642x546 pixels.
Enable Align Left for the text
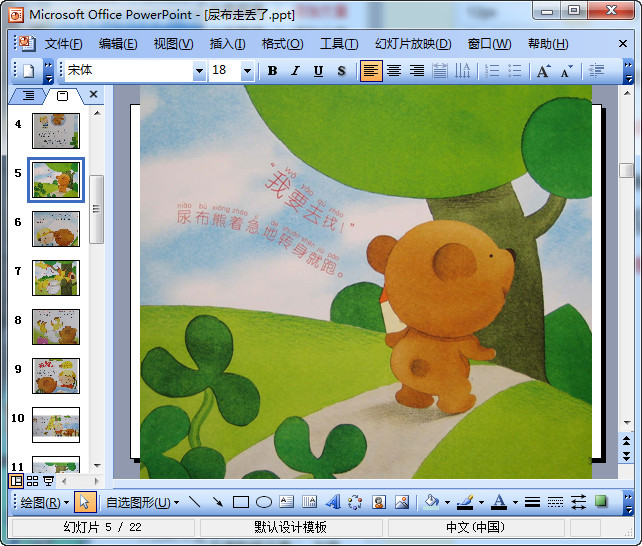pyautogui.click(x=371, y=71)
